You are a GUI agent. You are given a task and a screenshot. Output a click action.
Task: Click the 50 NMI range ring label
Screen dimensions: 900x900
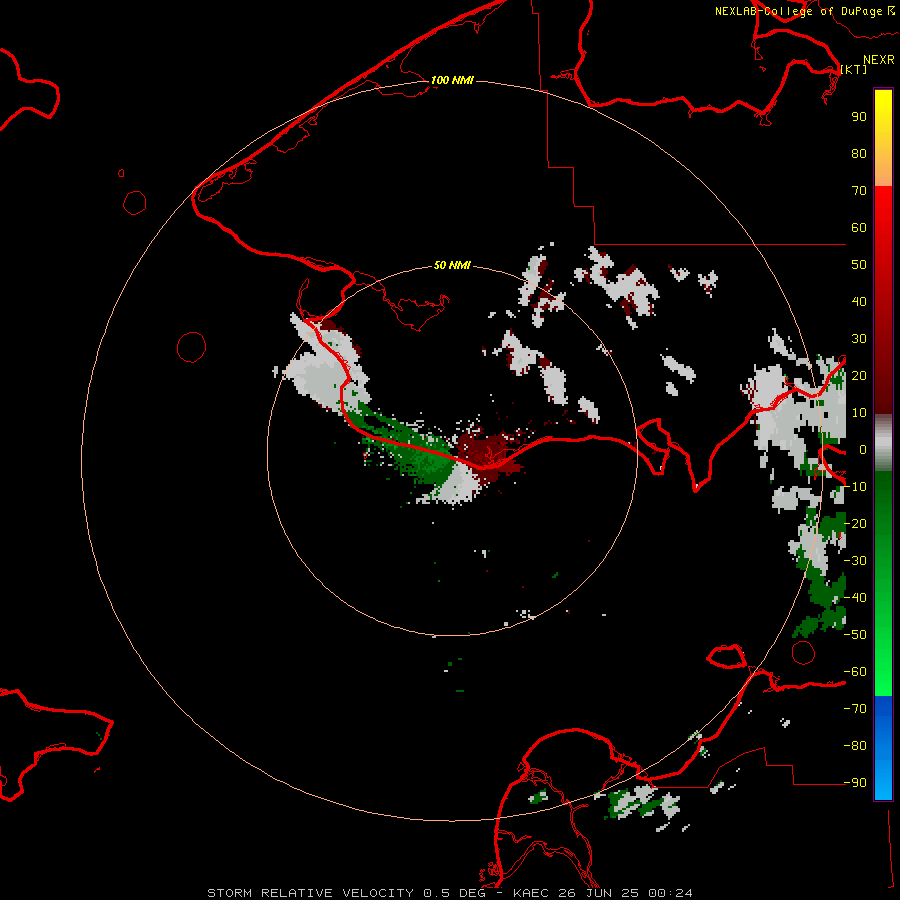[x=452, y=265]
